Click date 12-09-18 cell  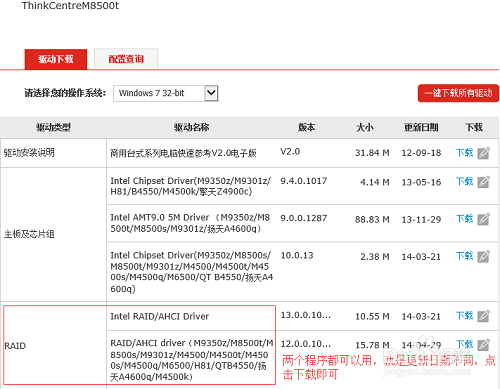pyautogui.click(x=421, y=153)
